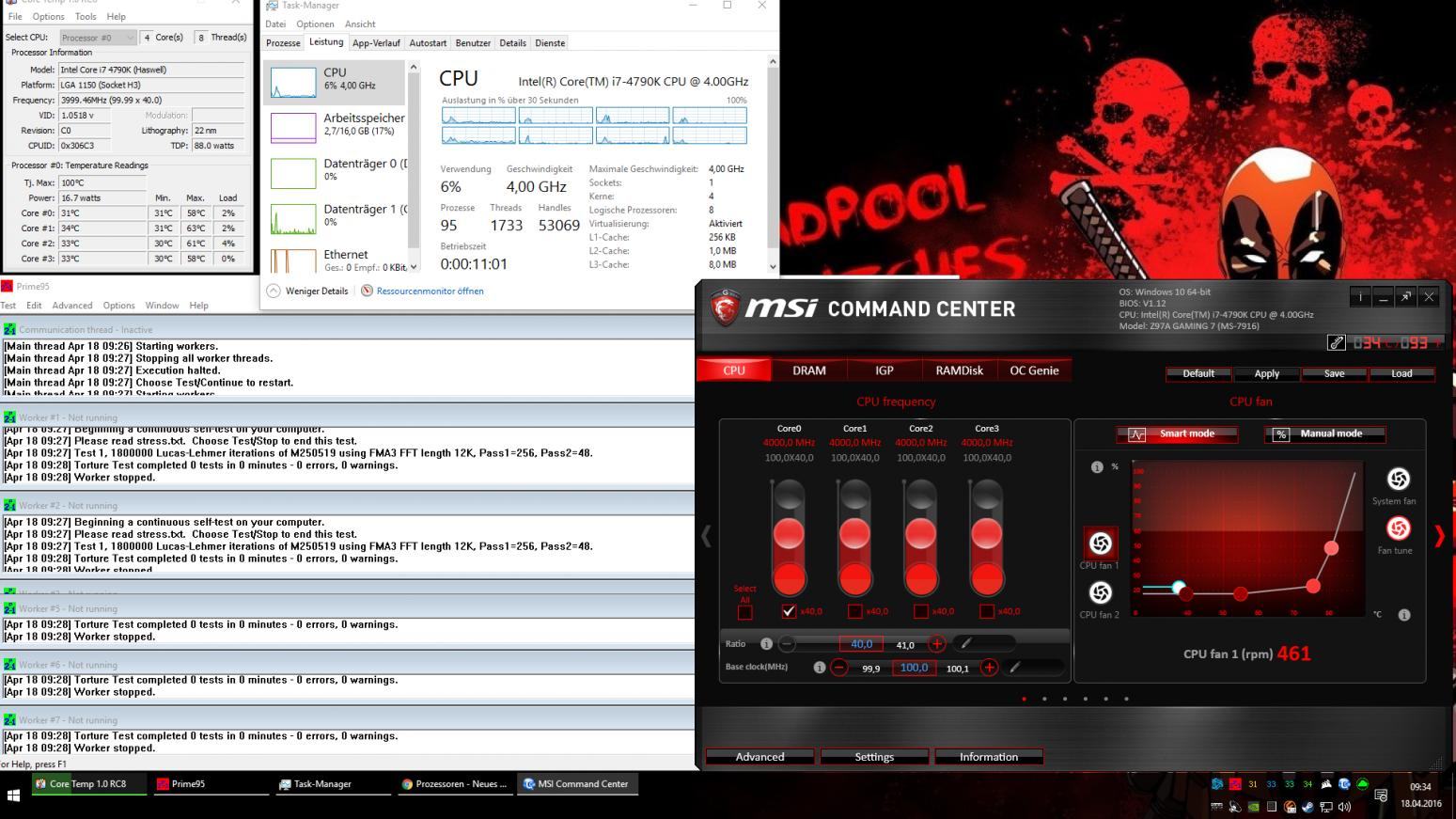Click the Windows Start button
This screenshot has height=819, width=1456.
point(14,795)
